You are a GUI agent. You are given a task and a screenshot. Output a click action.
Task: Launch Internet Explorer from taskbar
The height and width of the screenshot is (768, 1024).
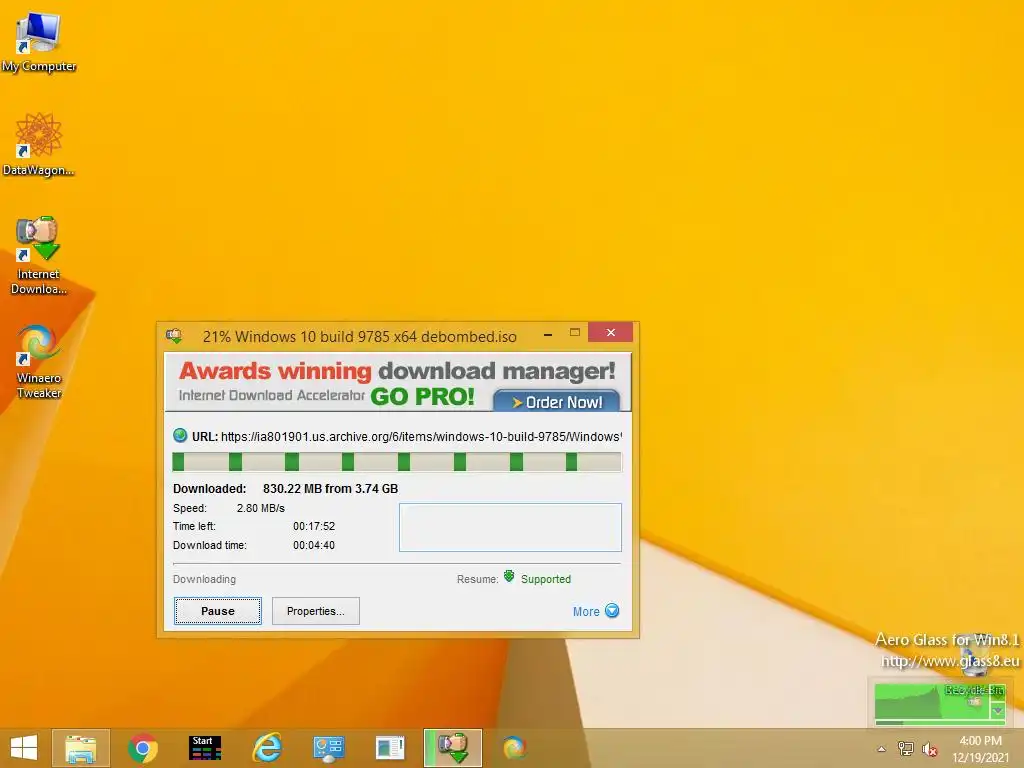266,748
